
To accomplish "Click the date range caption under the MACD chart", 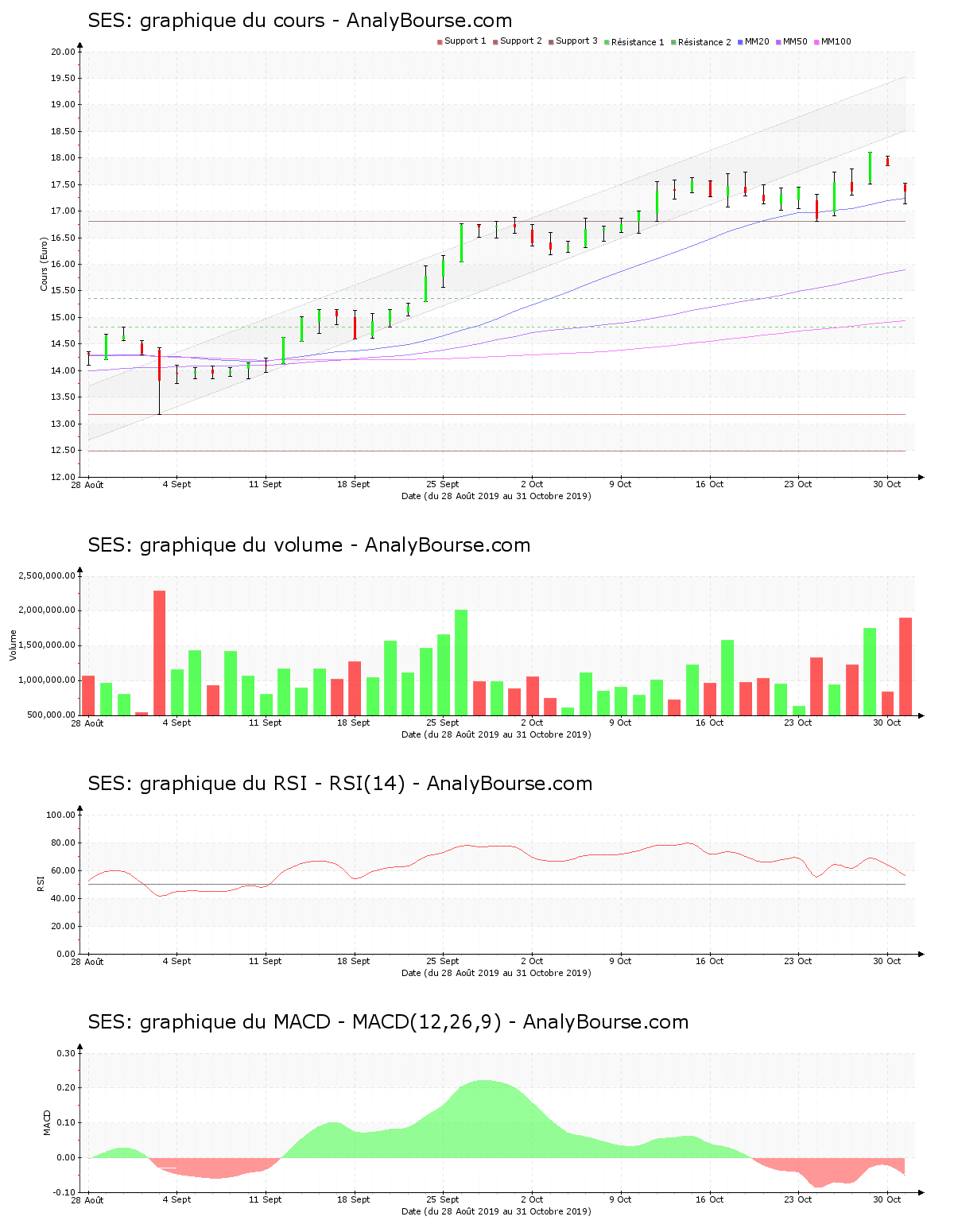I will 496,1211.
